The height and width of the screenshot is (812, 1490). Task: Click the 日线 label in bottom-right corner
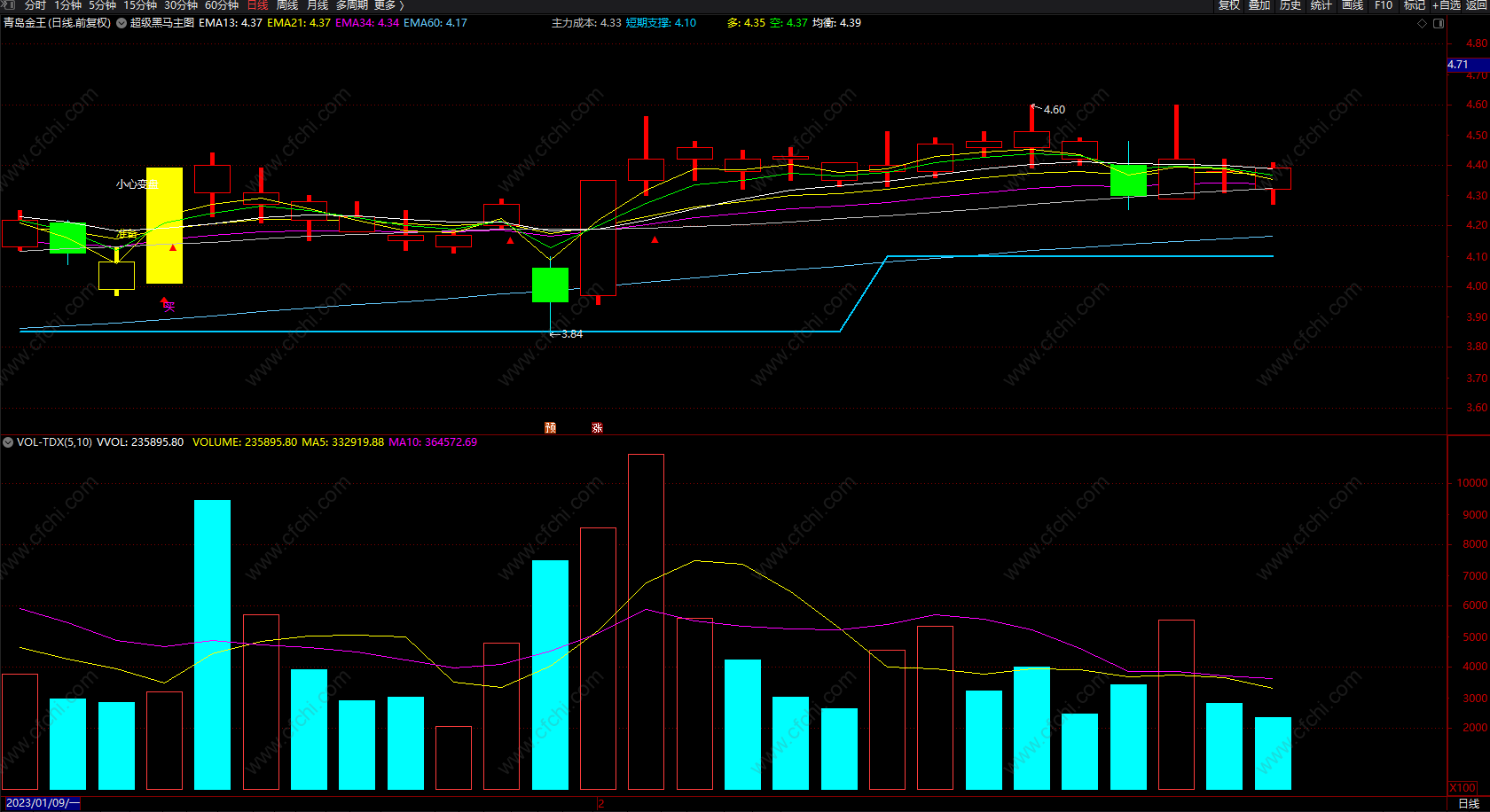click(1469, 803)
